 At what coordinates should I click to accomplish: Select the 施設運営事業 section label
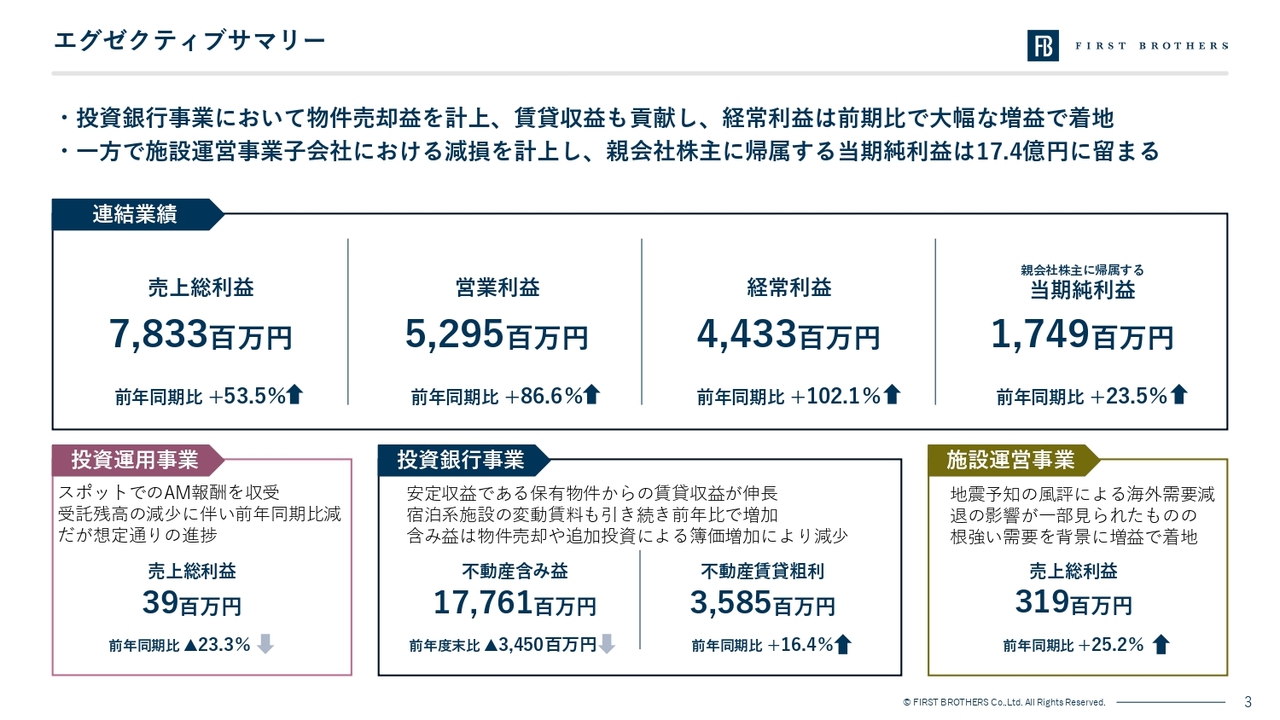1010,460
